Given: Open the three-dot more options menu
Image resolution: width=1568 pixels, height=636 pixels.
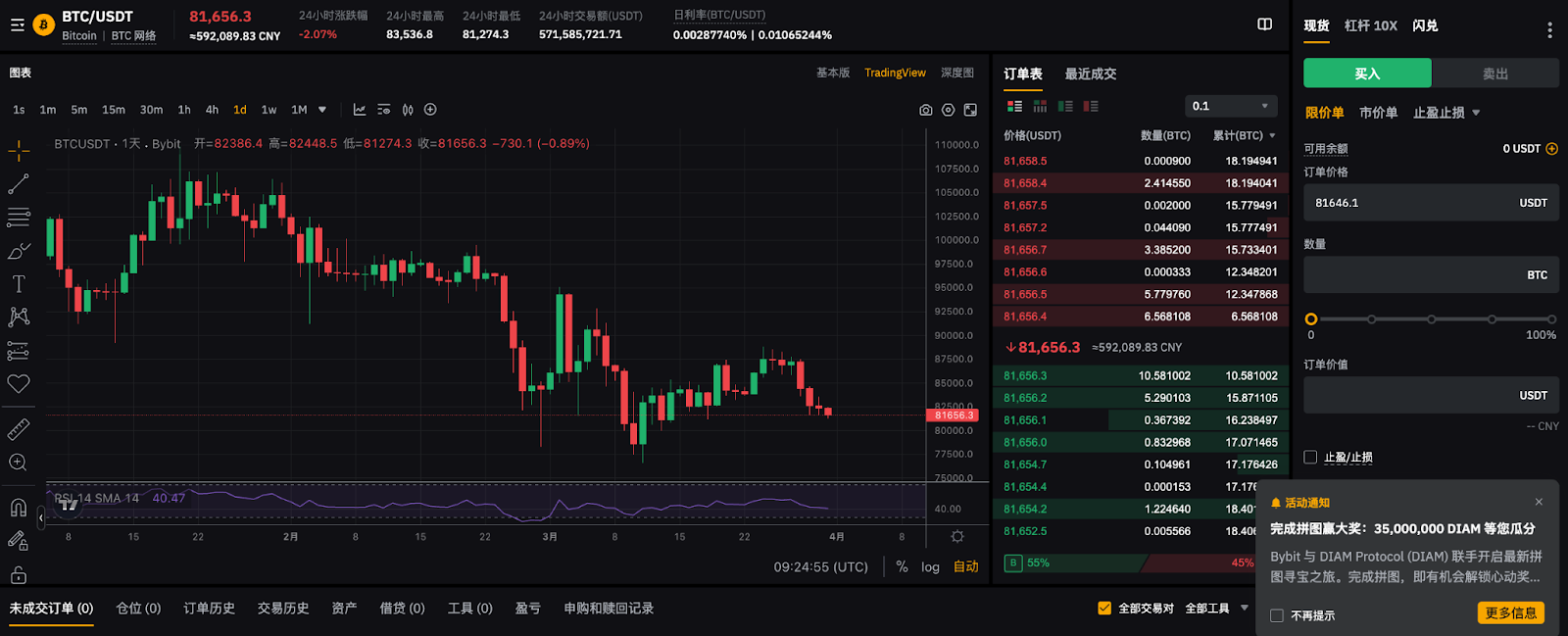Looking at the screenshot, I should click(x=1549, y=30).
